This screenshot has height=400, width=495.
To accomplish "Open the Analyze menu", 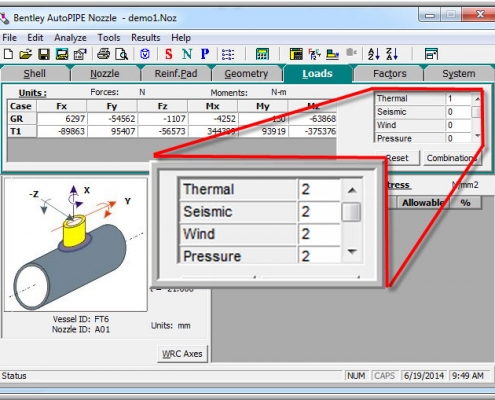I will tap(70, 38).
